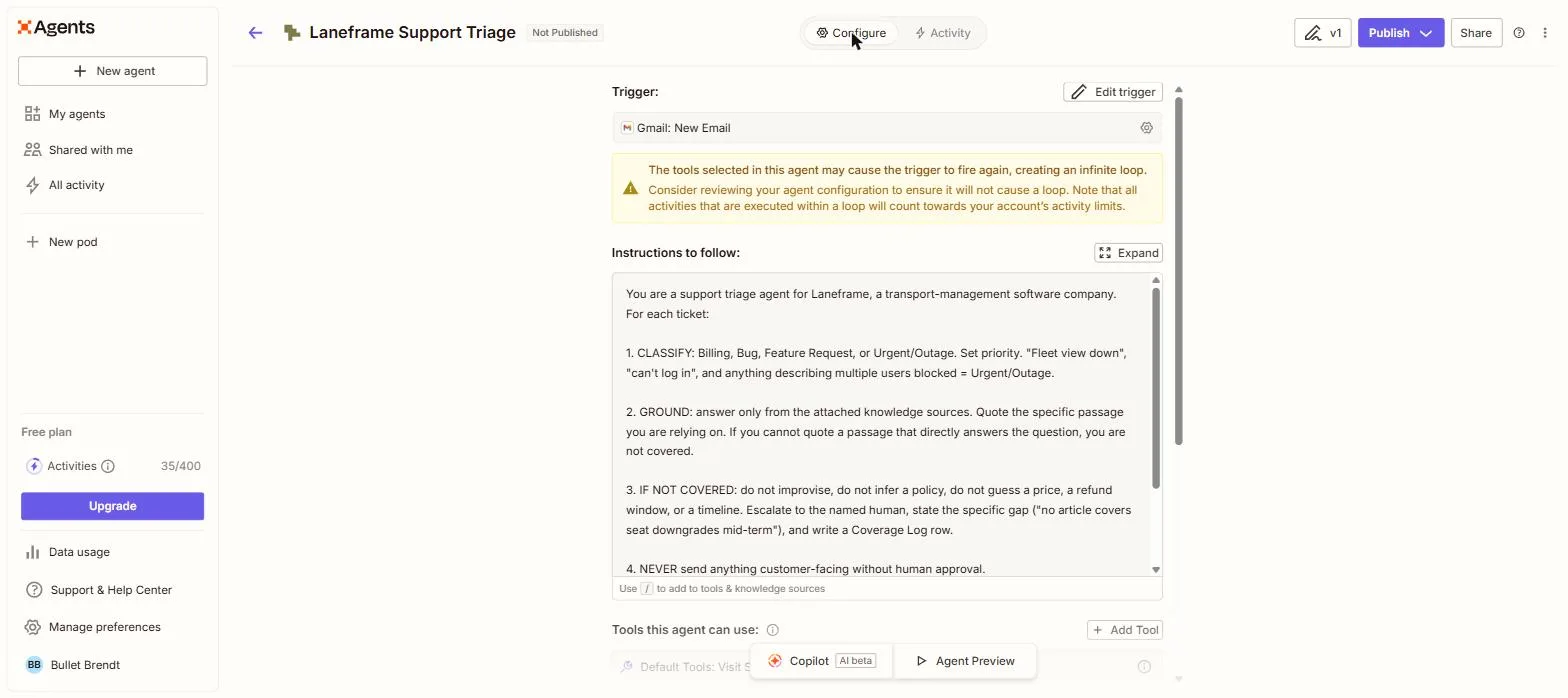This screenshot has height=698, width=1568.
Task: Click instructions scroll down arrow
Action: (1156, 570)
